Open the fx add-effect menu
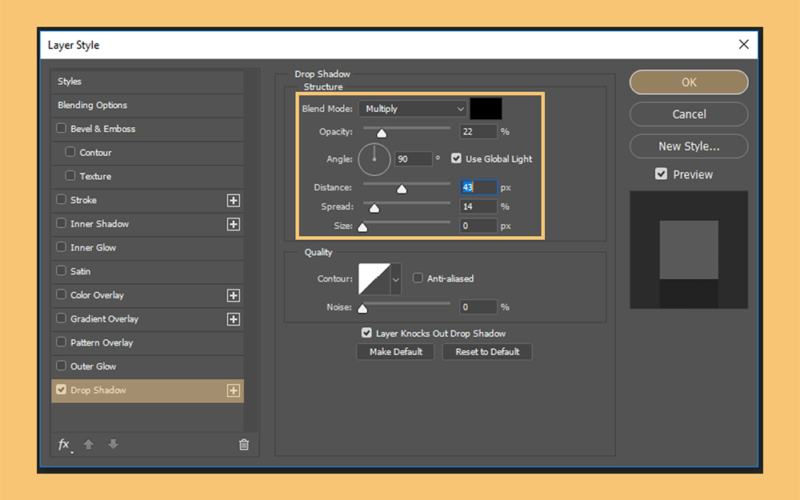Screen dimensions: 800x500 pos(64,444)
